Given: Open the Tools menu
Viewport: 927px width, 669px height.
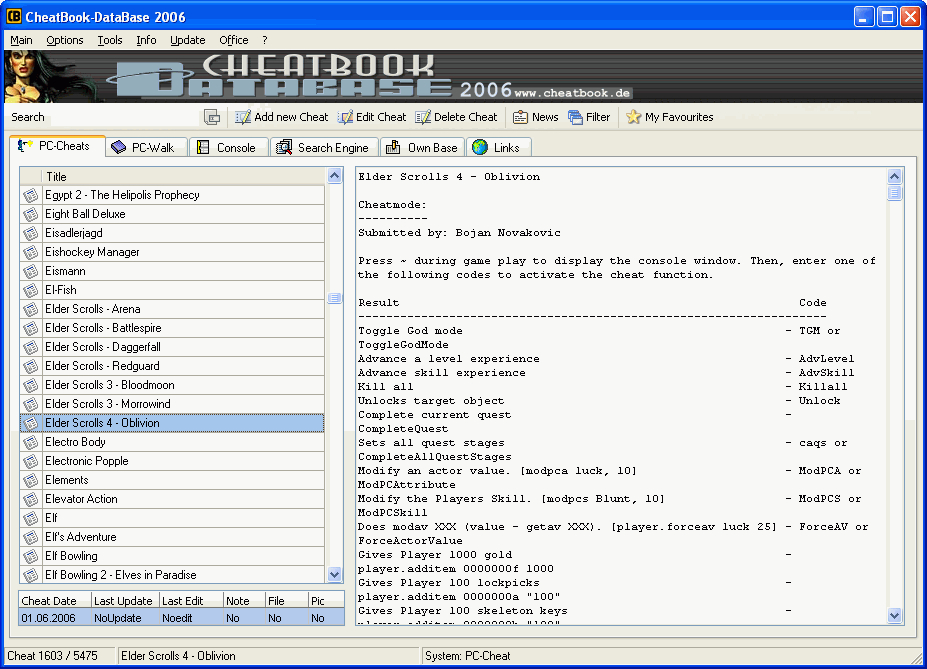Looking at the screenshot, I should click(x=110, y=40).
